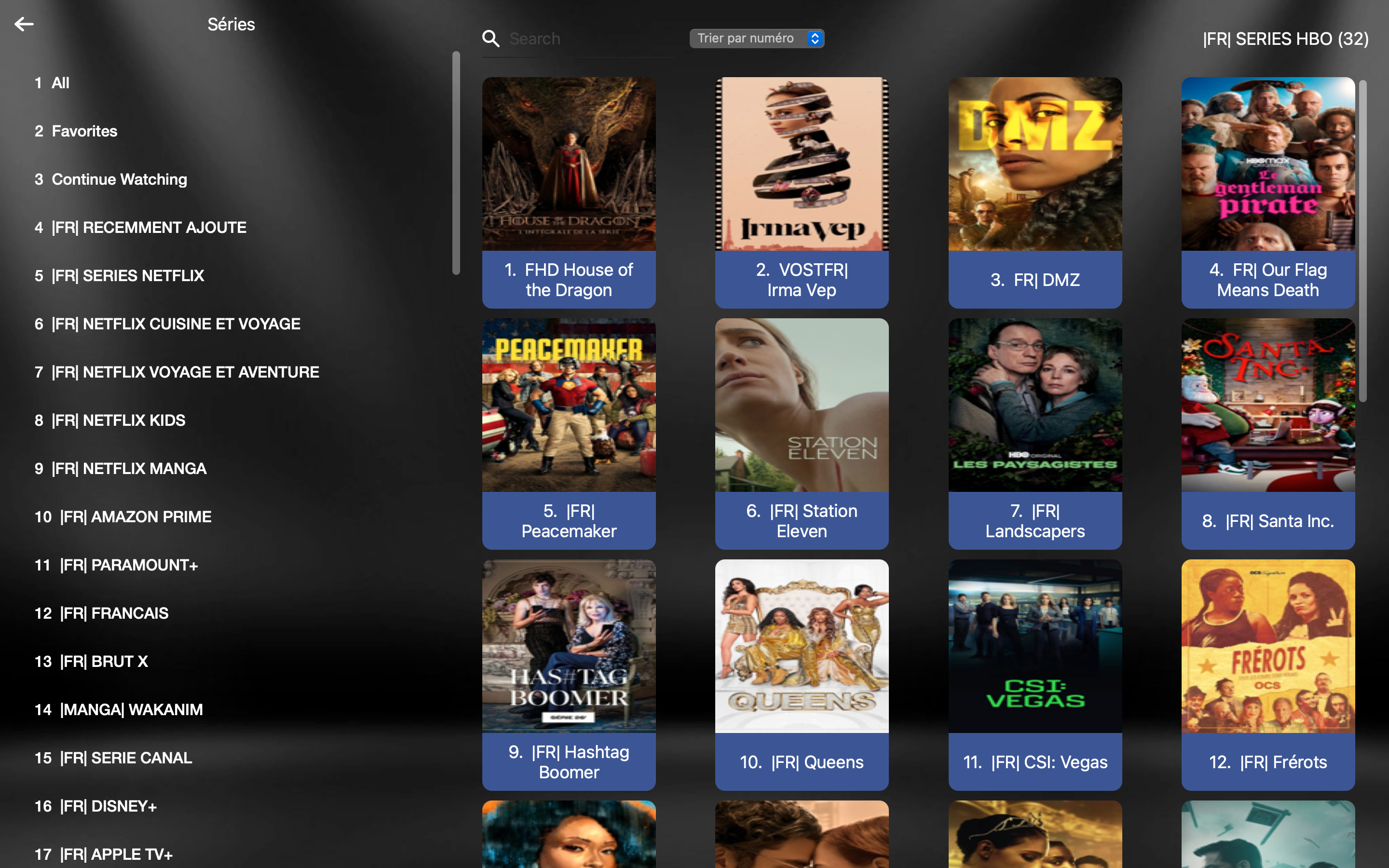This screenshot has height=868, width=1389.
Task: Click title '4. FR| Our Flag Means Death'
Action: [1268, 280]
